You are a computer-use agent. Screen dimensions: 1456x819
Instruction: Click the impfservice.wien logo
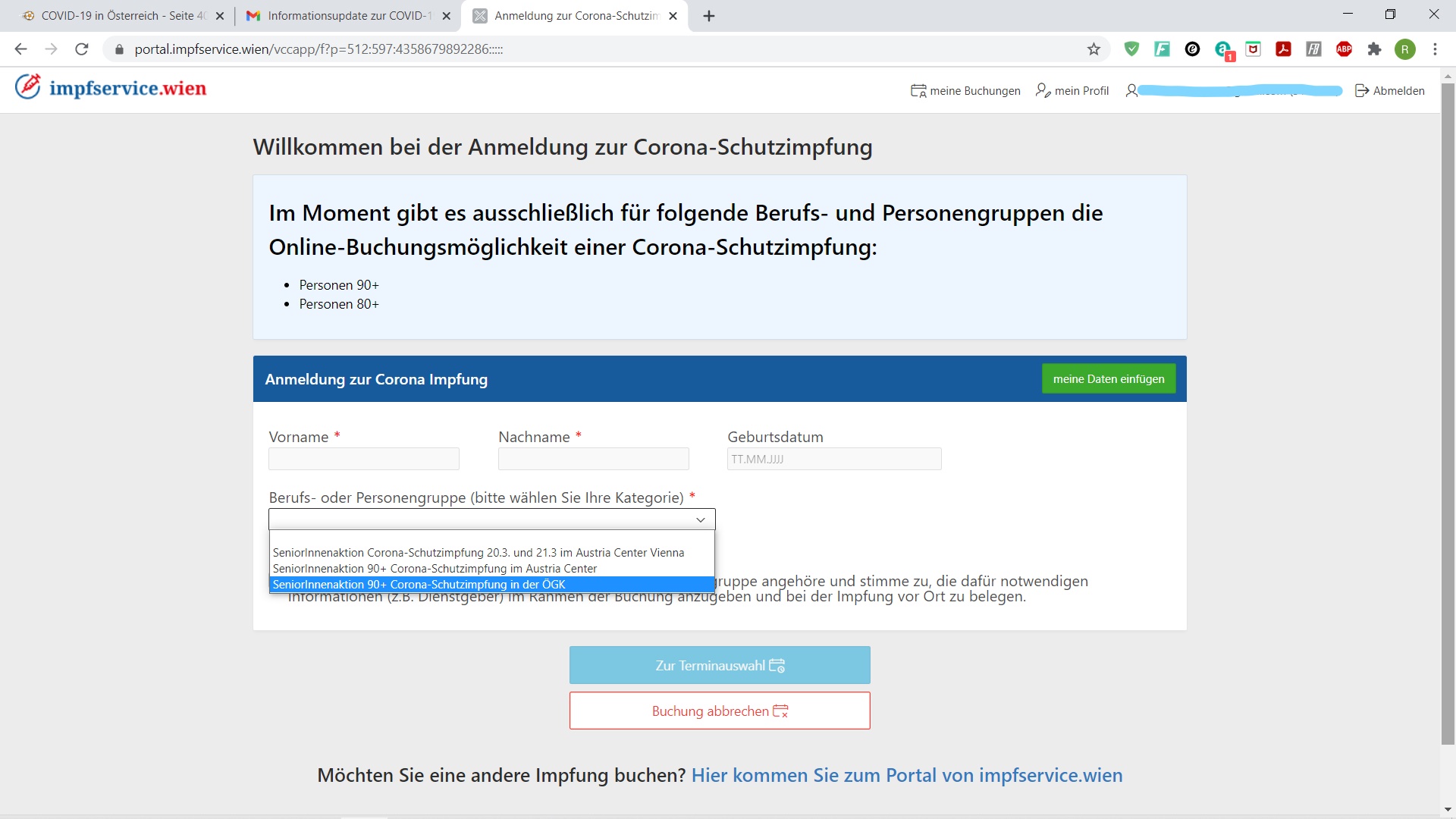111,88
